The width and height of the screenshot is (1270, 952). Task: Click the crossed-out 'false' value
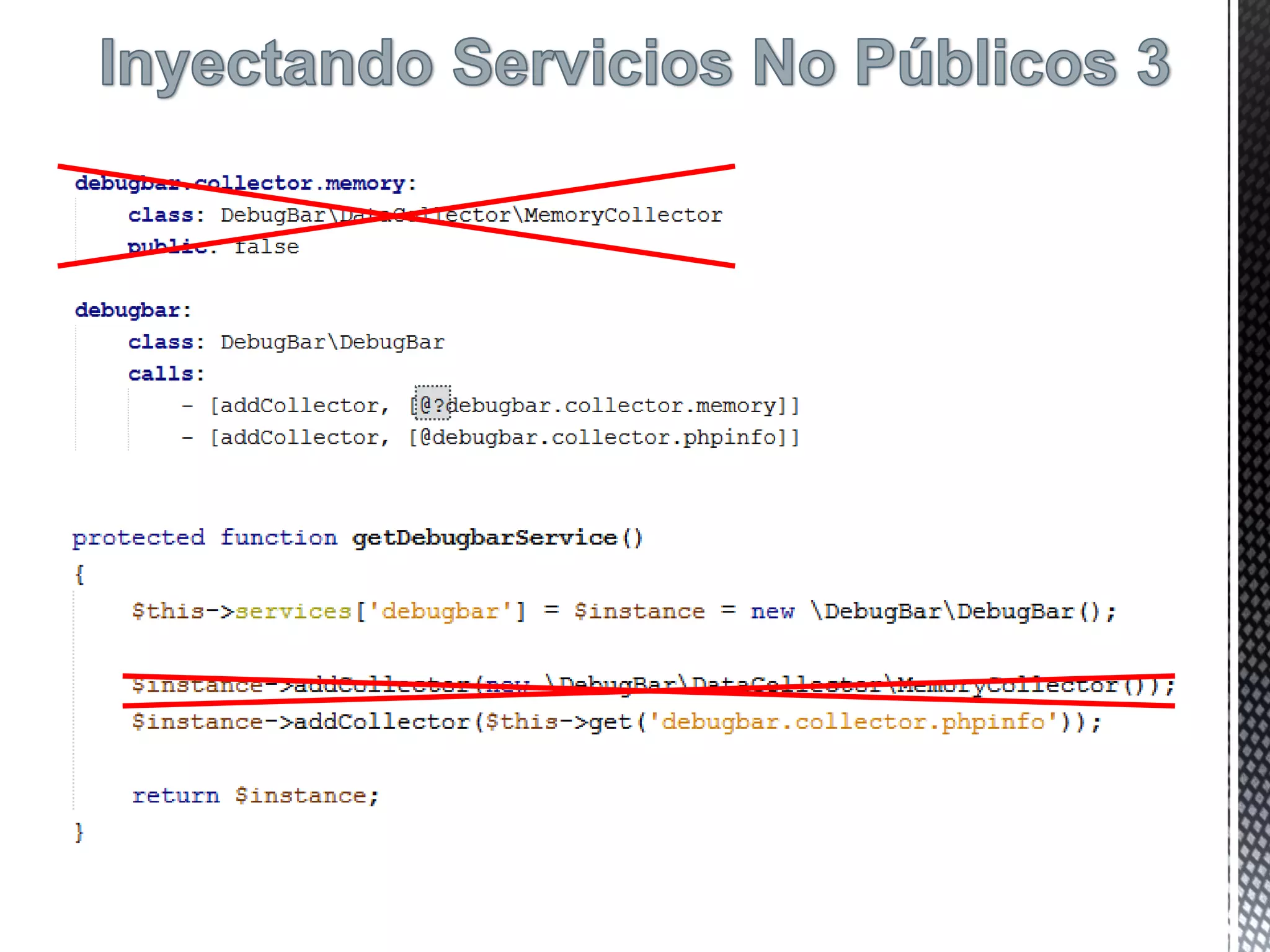point(267,247)
